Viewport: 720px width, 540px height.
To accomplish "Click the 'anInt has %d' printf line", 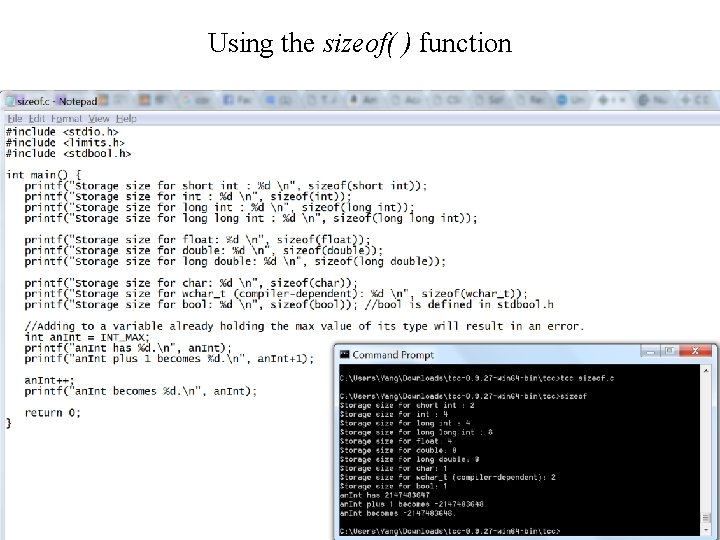I will pyautogui.click(x=128, y=348).
